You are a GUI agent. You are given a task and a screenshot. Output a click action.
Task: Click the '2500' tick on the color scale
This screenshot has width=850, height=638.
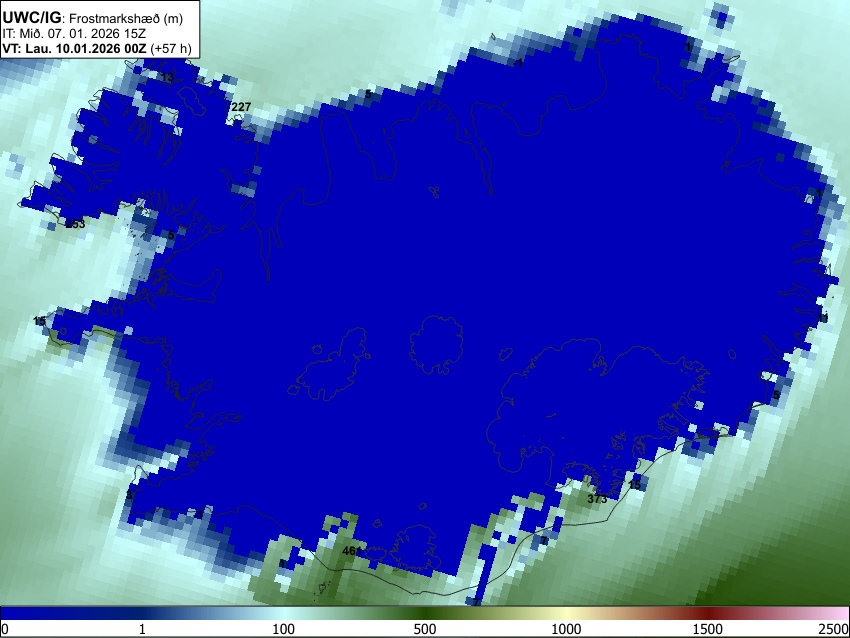point(834,629)
